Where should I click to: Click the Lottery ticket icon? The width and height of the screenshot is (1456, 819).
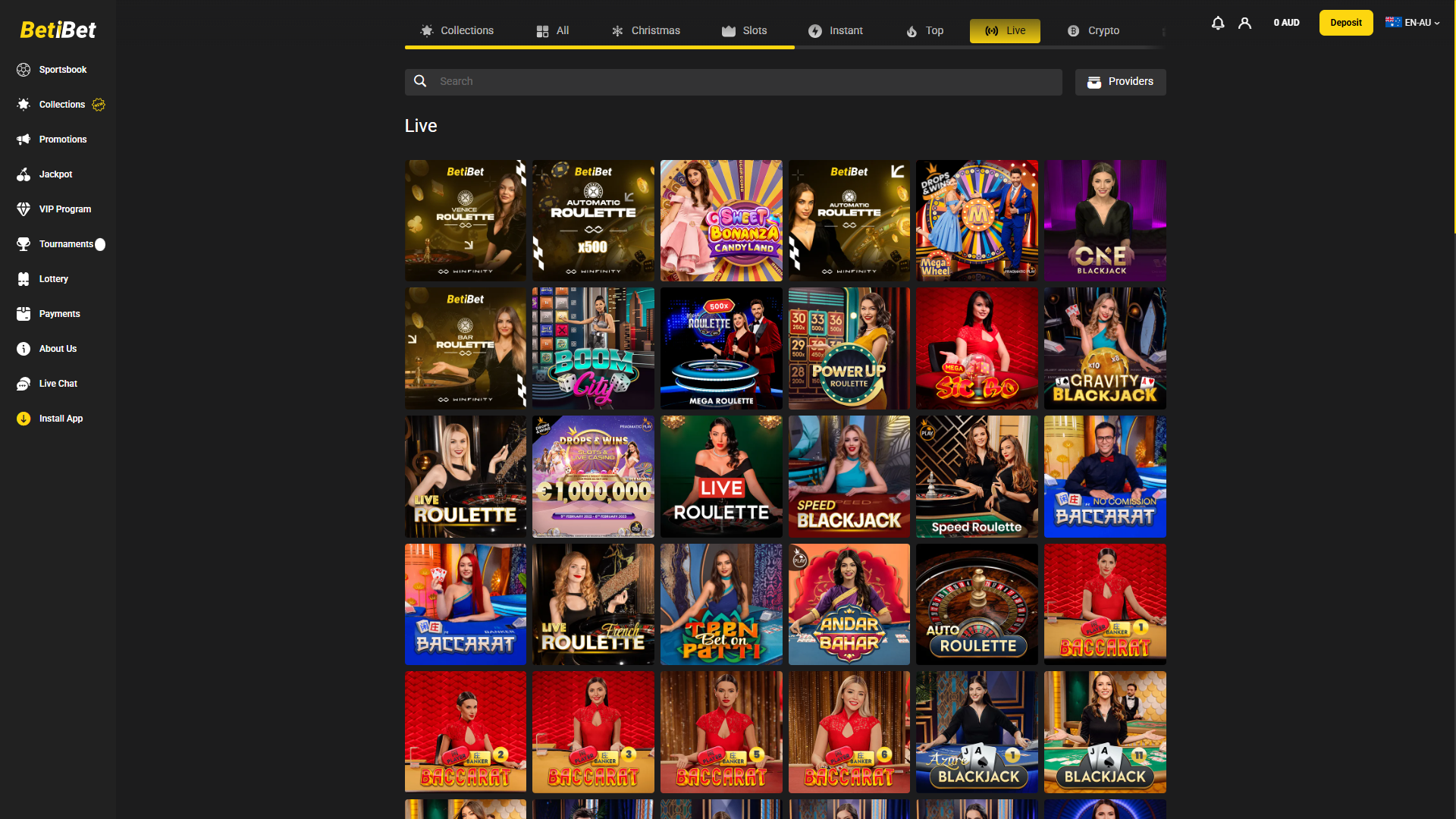[24, 279]
